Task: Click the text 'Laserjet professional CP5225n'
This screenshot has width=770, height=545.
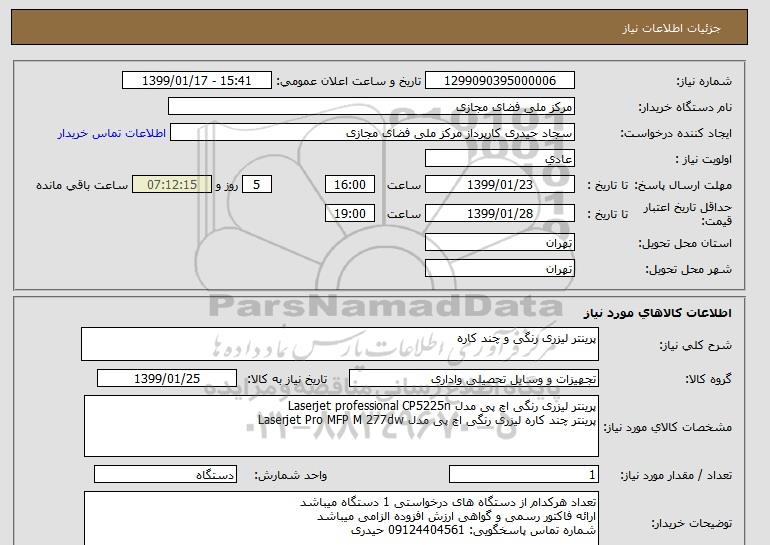Action: [x=369, y=406]
